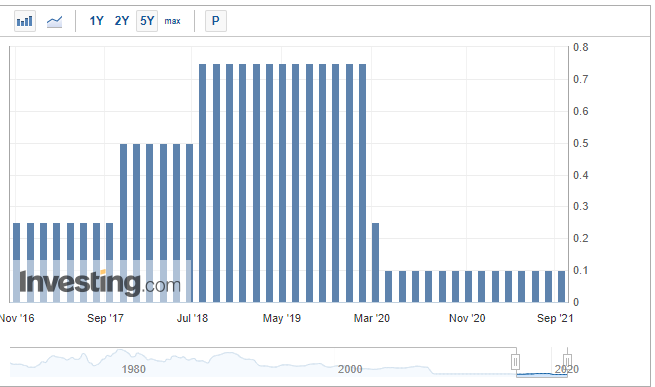Grab the right navigator range handle
The height and width of the screenshot is (387, 655).
(567, 361)
